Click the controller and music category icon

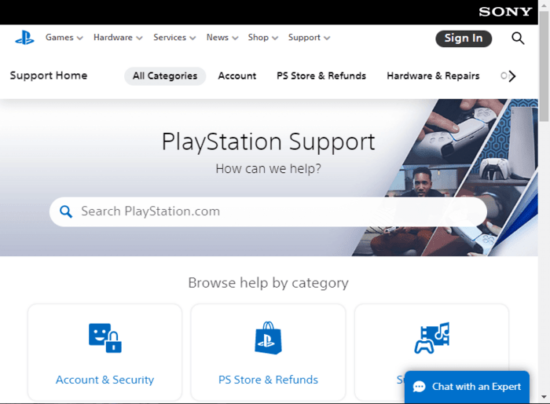(x=432, y=338)
